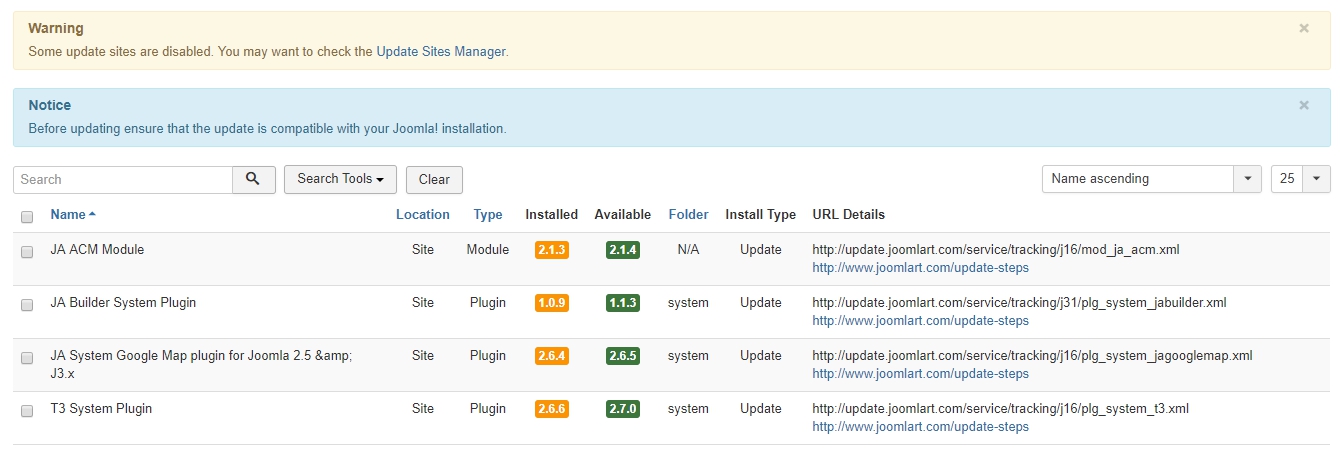Open the Name ascending sort dropdown
The image size is (1340, 457).
pos(1151,179)
